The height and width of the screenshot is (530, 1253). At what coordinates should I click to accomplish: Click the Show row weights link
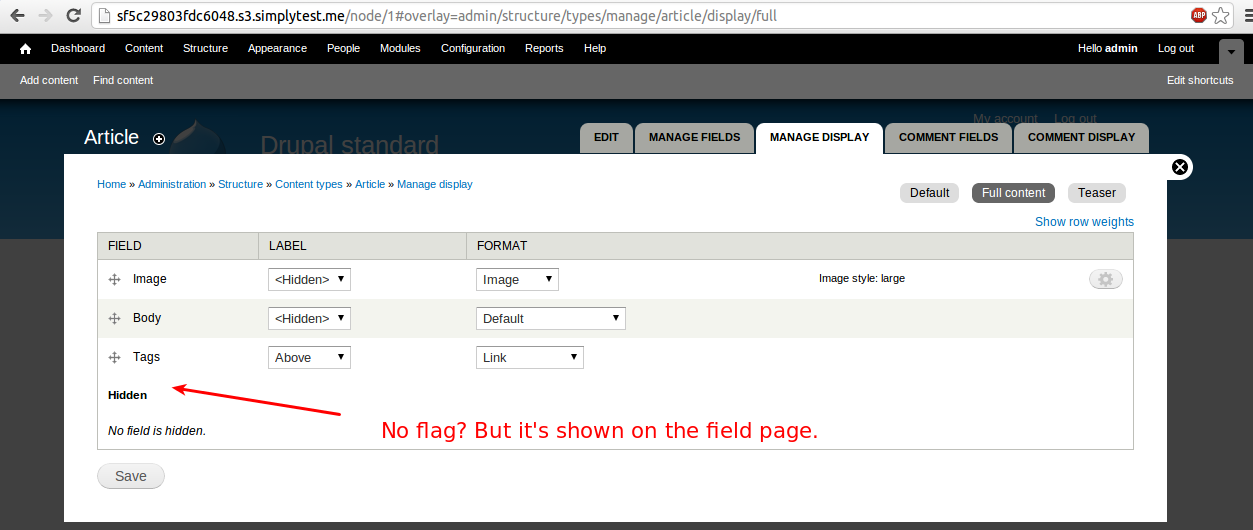pyautogui.click(x=1084, y=222)
